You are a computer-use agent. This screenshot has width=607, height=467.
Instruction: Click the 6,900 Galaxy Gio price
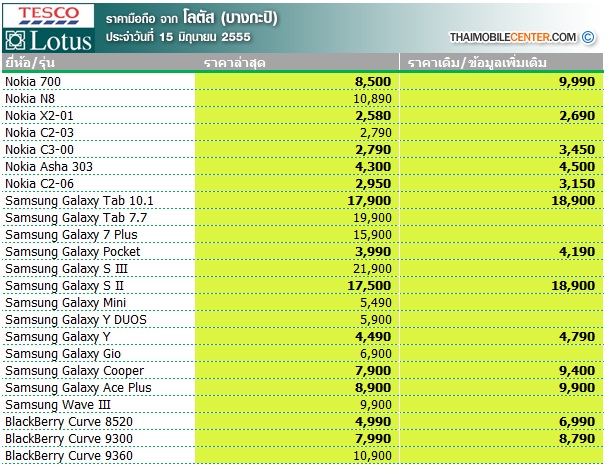(376, 355)
